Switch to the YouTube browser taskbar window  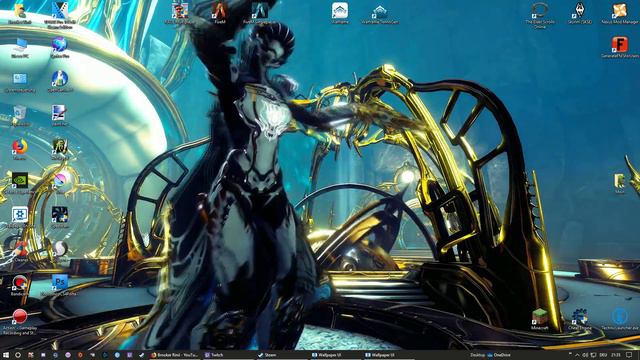point(174,355)
